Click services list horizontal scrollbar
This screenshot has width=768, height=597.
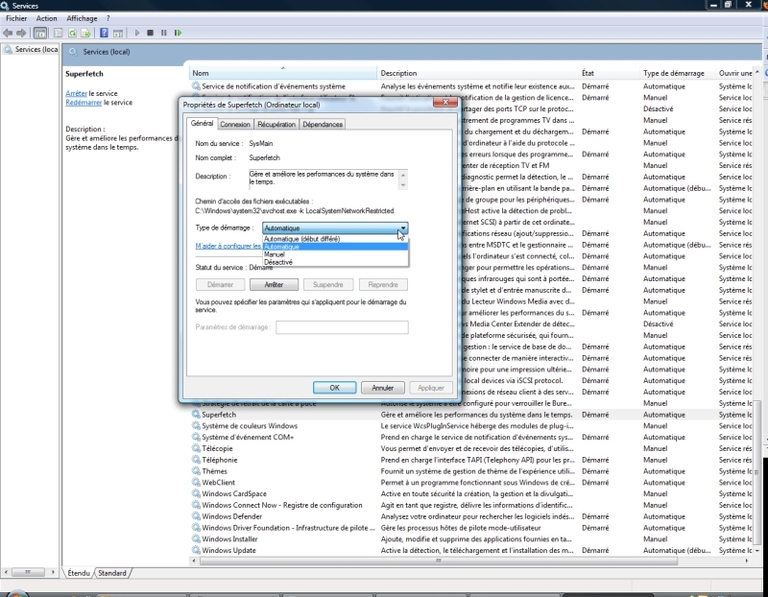[438, 561]
